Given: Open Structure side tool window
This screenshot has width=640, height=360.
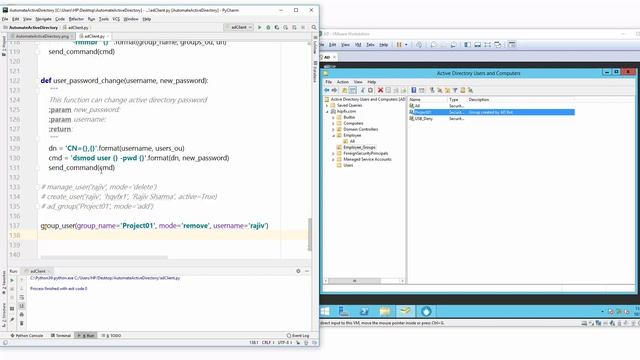Looking at the screenshot, I should (4, 316).
